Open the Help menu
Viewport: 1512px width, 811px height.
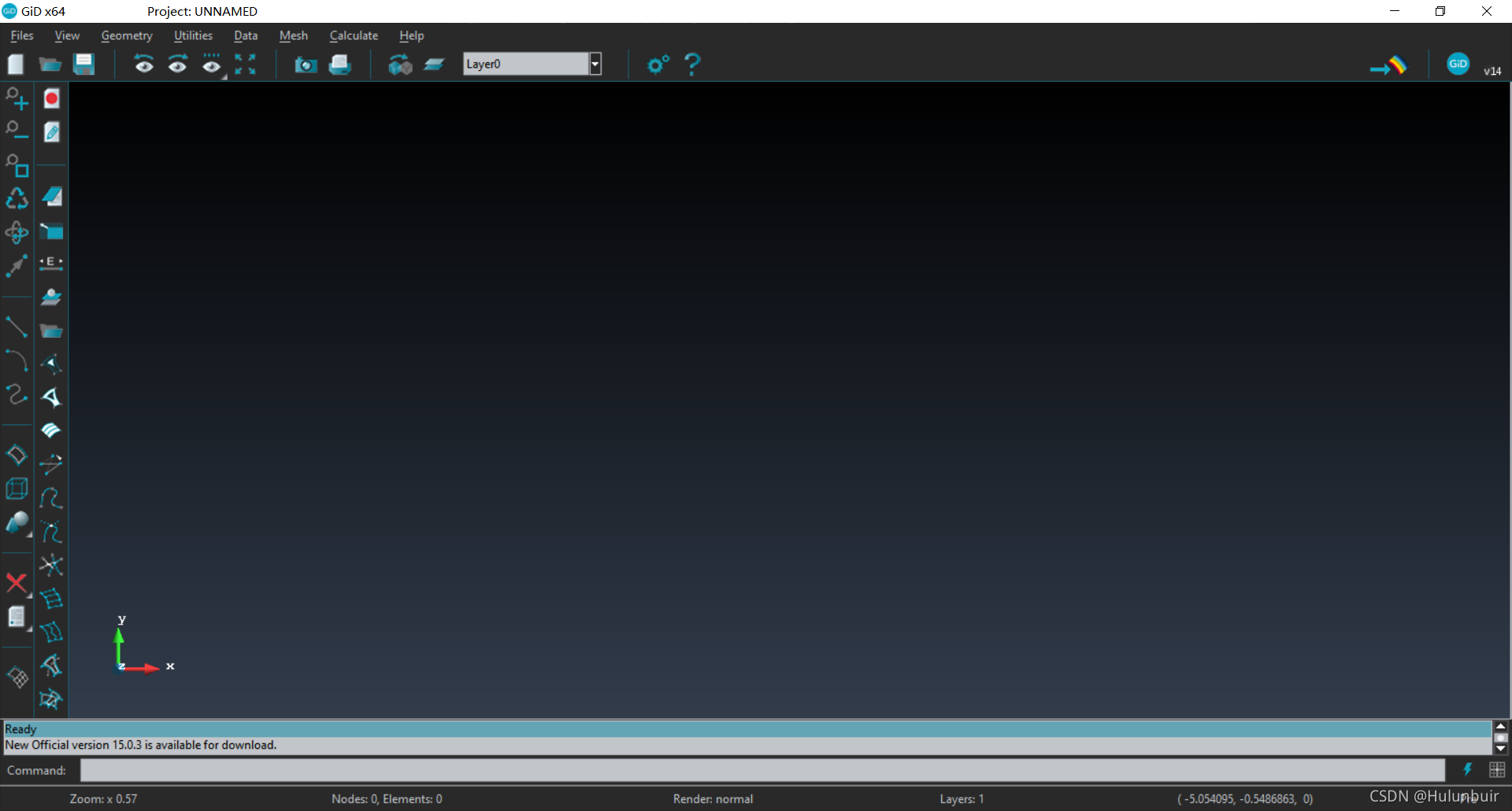tap(411, 35)
